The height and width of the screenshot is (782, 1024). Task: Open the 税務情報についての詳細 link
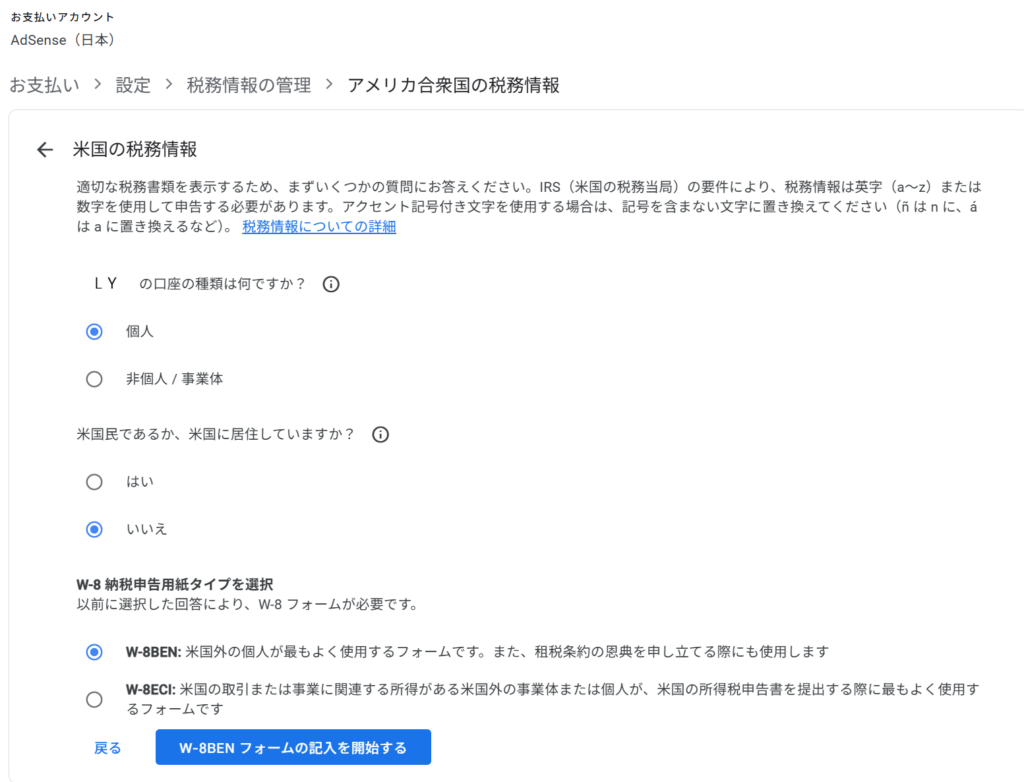tap(317, 226)
